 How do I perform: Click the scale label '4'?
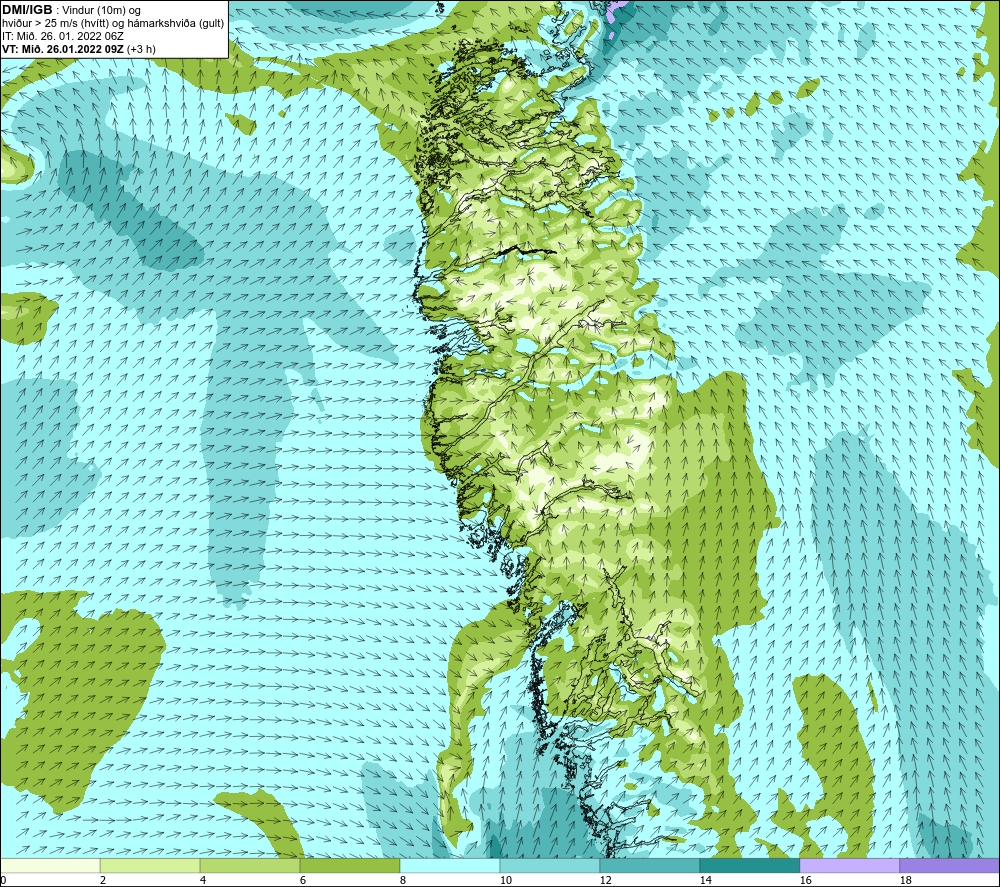tap(203, 881)
